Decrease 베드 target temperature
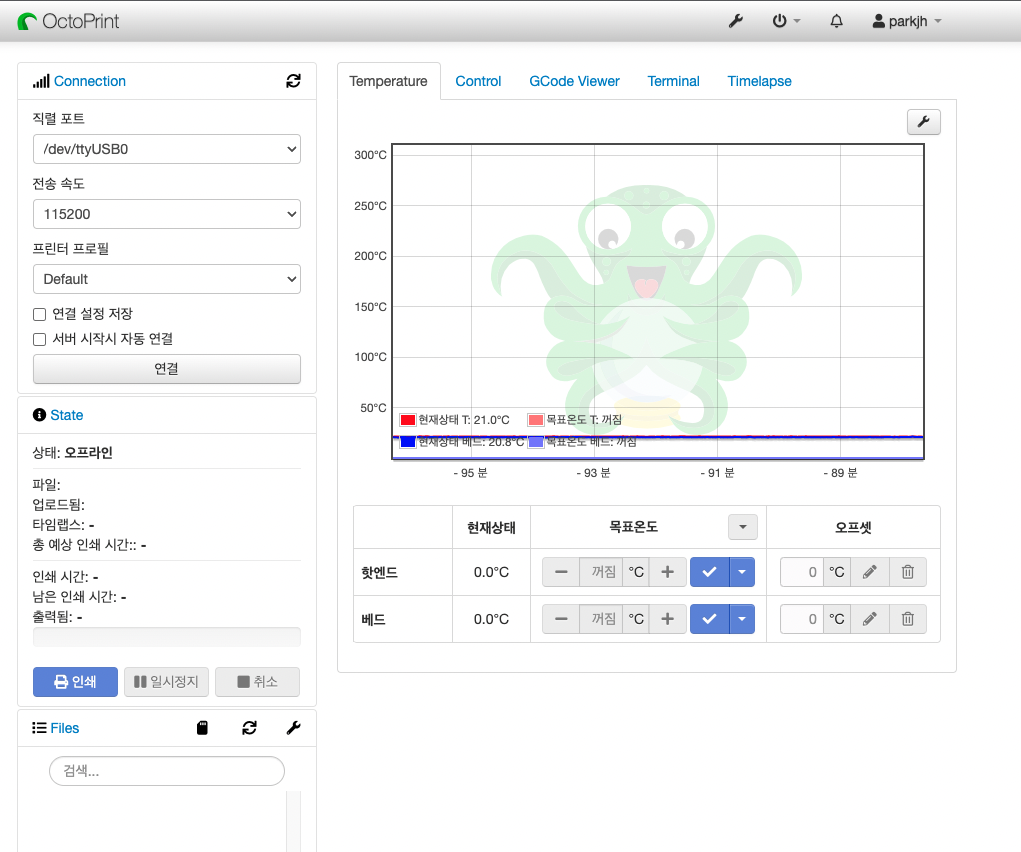Viewport: 1021px width, 852px height. coord(561,619)
